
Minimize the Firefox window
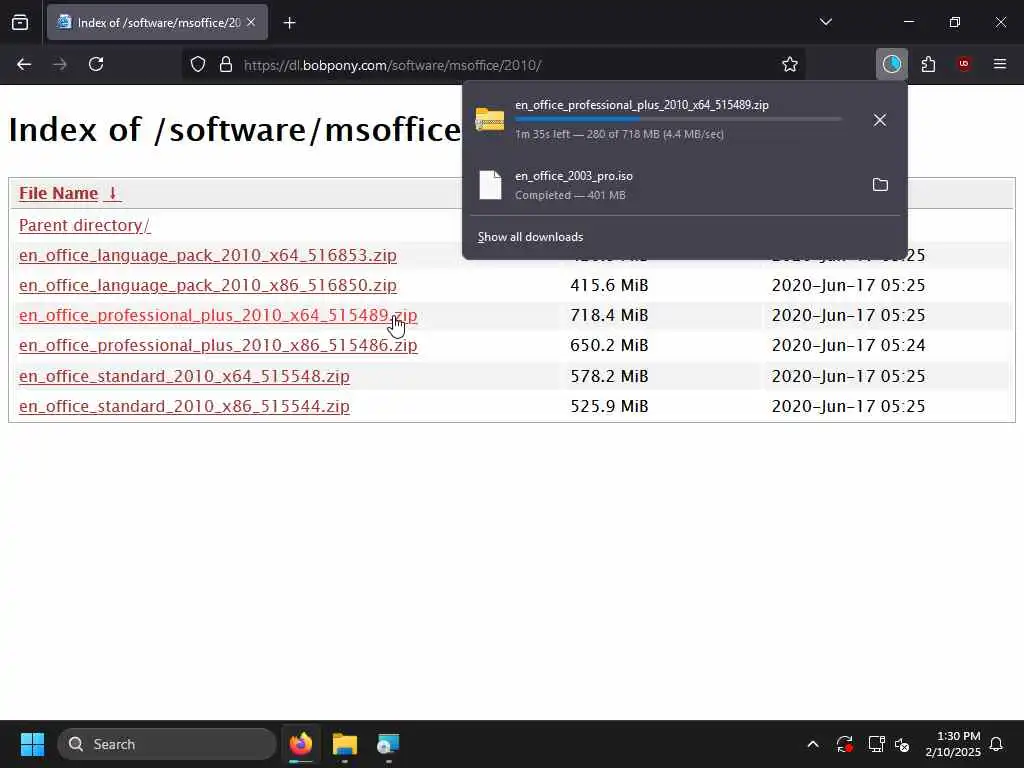click(908, 22)
